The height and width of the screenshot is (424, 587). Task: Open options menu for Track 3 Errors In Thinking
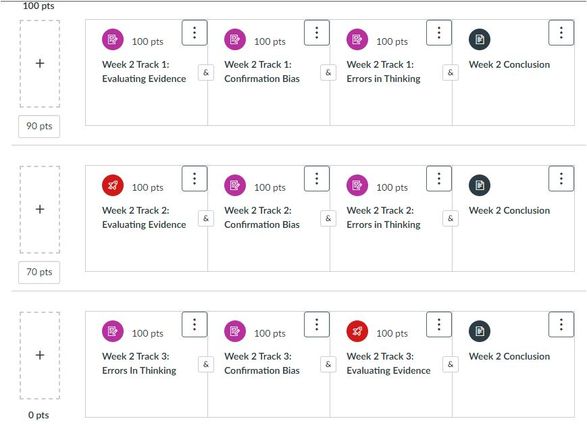point(194,324)
